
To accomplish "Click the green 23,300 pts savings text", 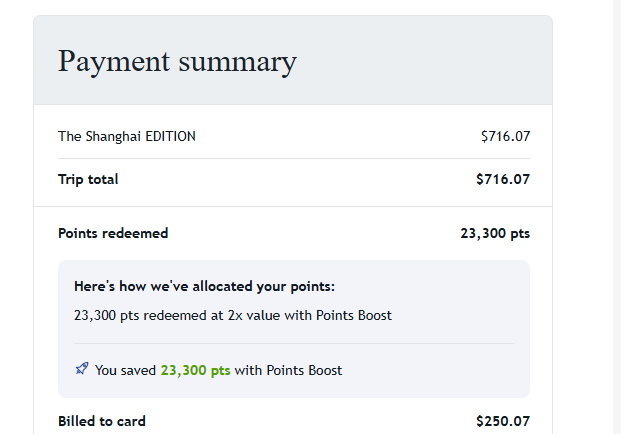I will [195, 370].
